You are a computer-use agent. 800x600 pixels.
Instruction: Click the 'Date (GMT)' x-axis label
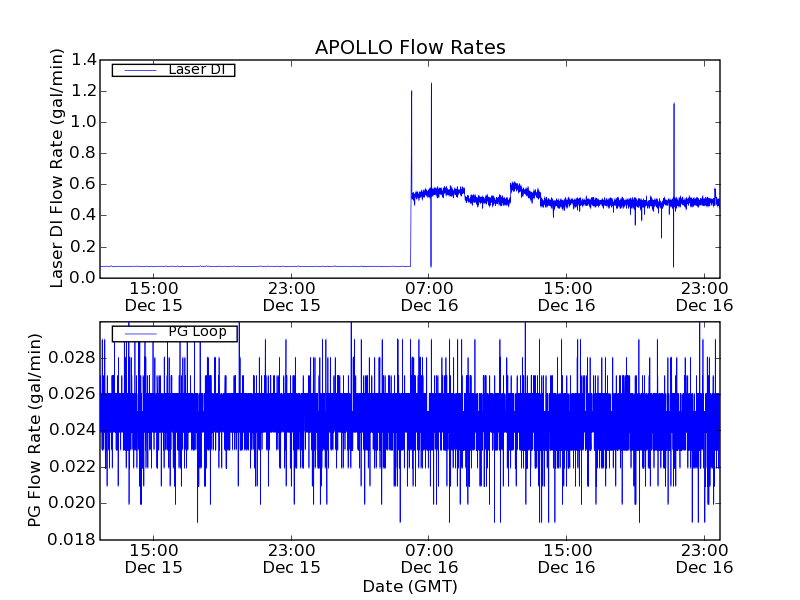pos(410,586)
